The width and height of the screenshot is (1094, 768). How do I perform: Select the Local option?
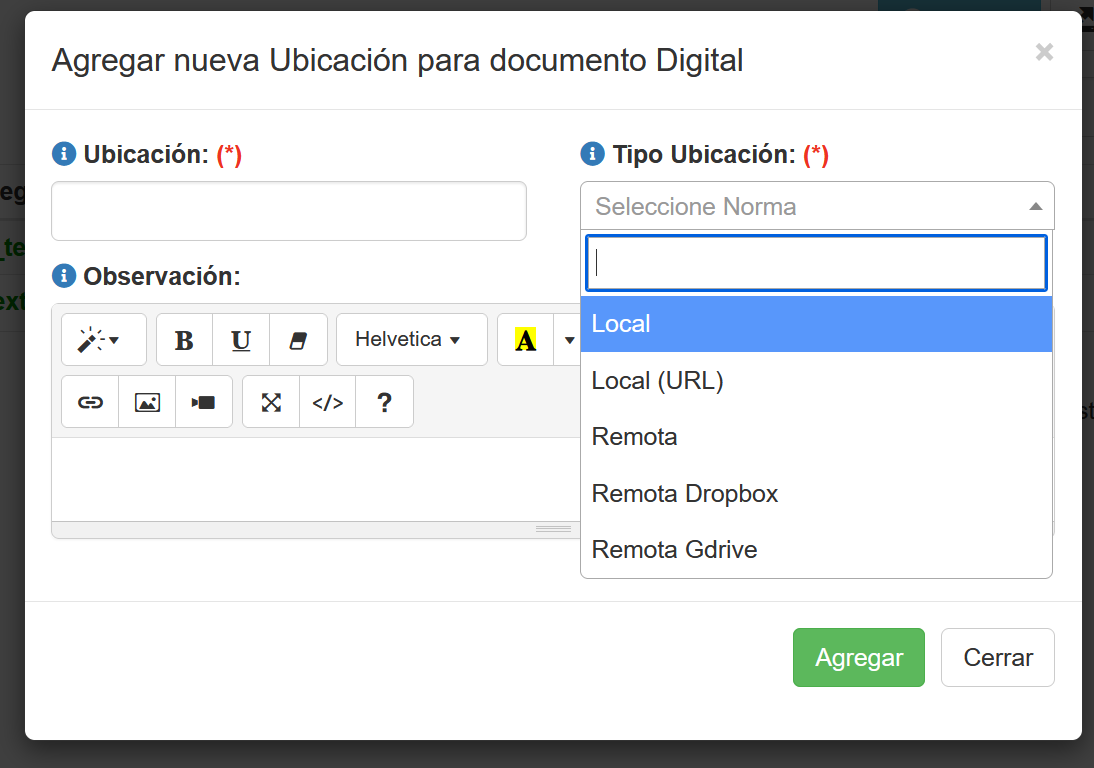click(x=816, y=324)
